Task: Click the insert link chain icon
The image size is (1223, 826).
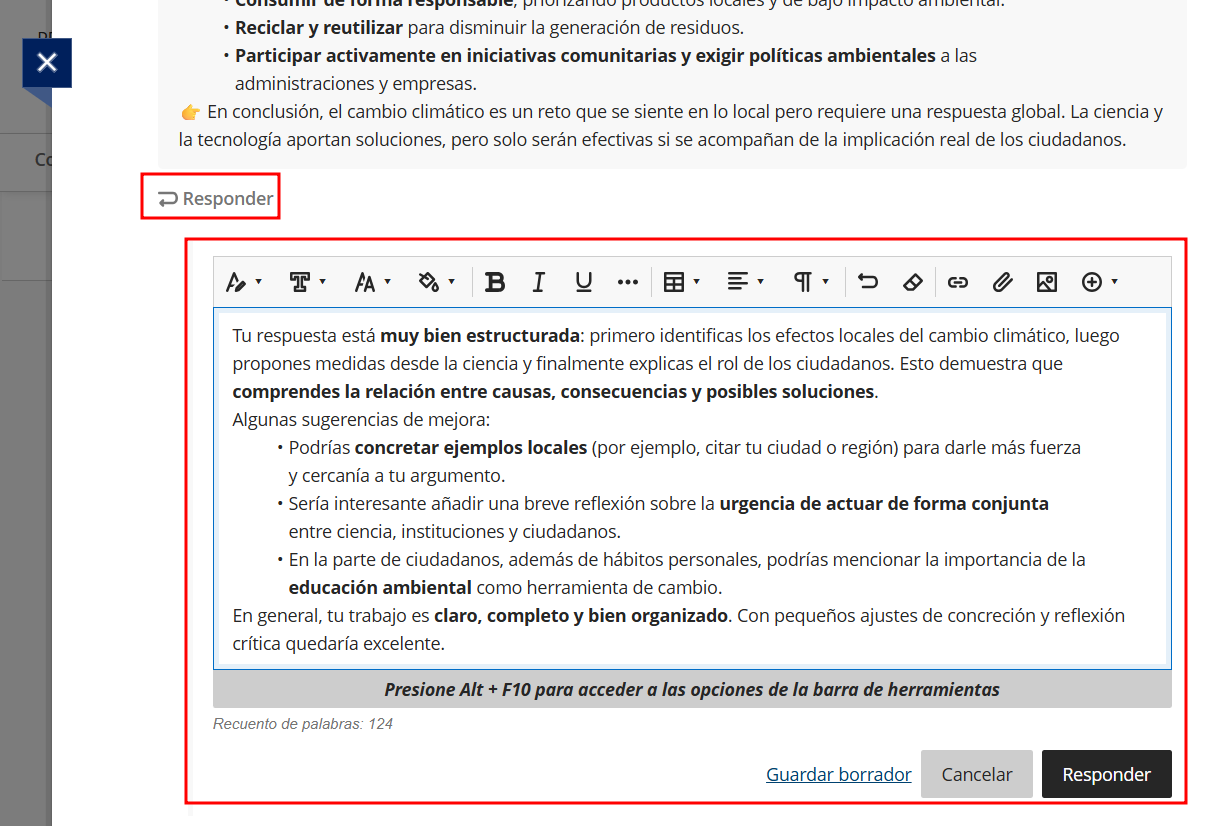Action: [958, 282]
